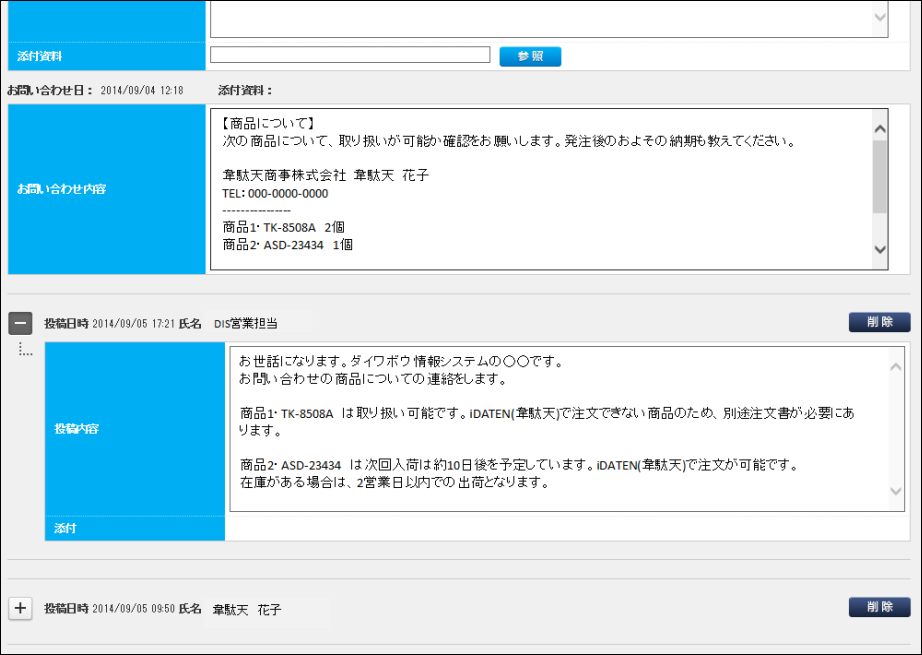Collapse the DIS営業担当 post with minus icon
This screenshot has width=922, height=655.
(20, 323)
